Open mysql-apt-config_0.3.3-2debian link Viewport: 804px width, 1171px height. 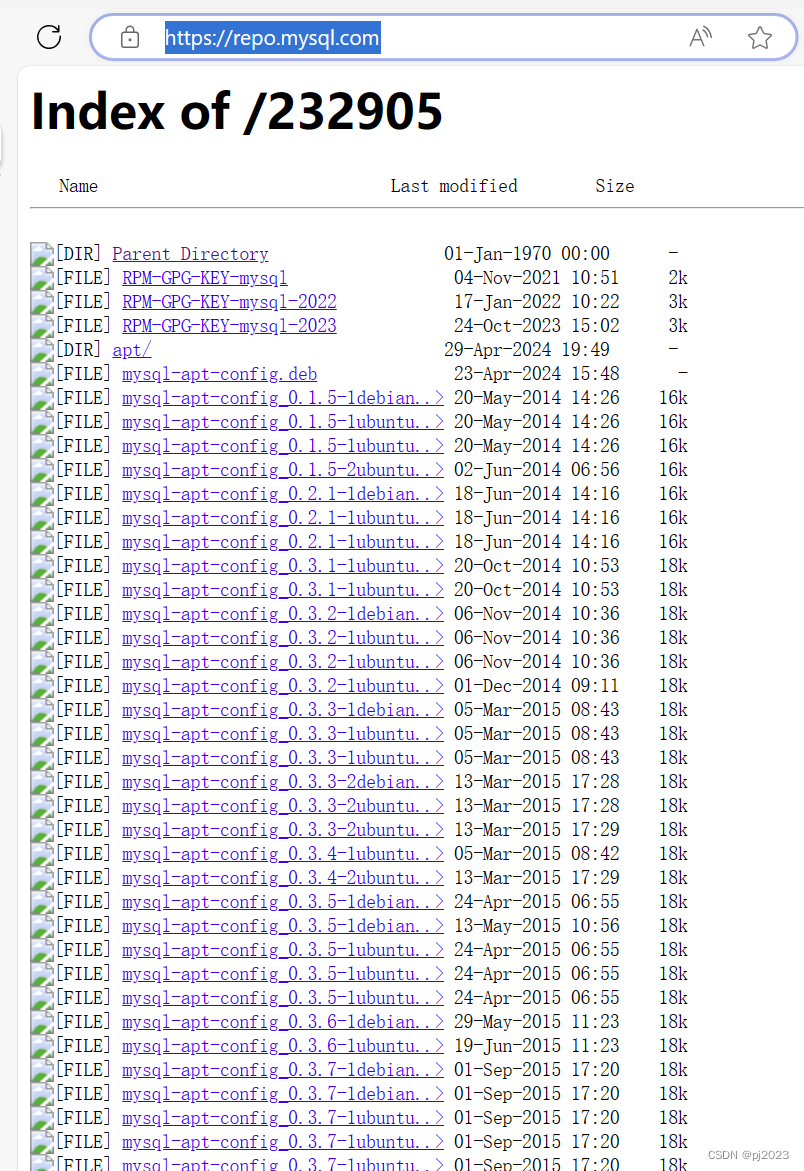click(283, 782)
